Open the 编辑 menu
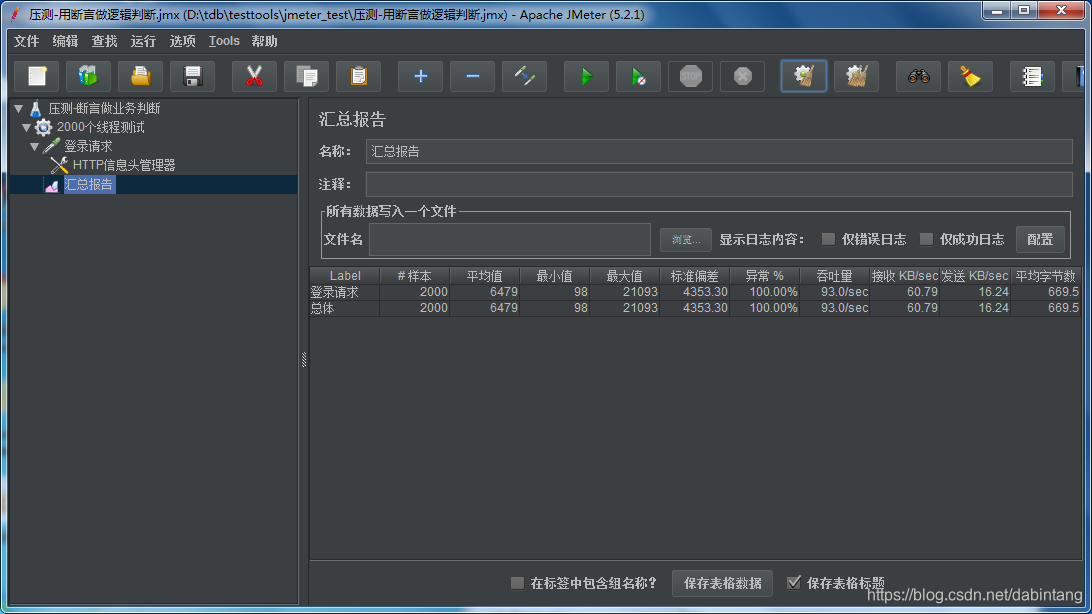Viewport: 1092px width, 614px height. point(65,41)
